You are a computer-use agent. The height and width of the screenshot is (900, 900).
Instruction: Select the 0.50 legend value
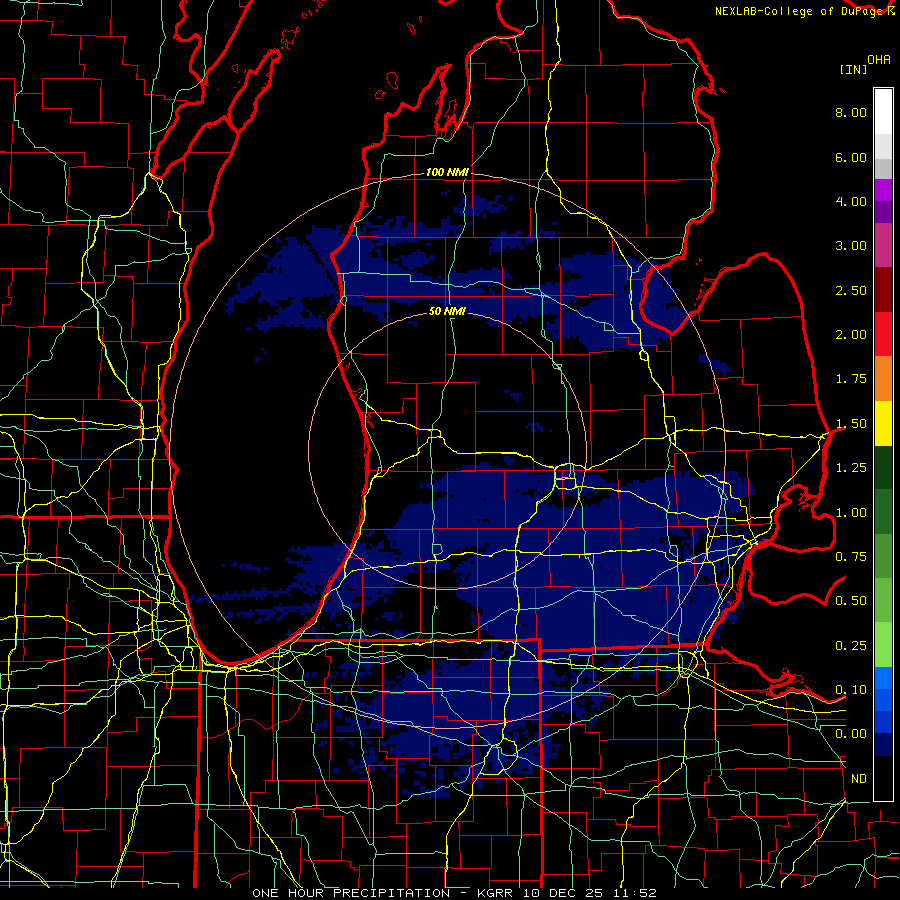pos(851,601)
